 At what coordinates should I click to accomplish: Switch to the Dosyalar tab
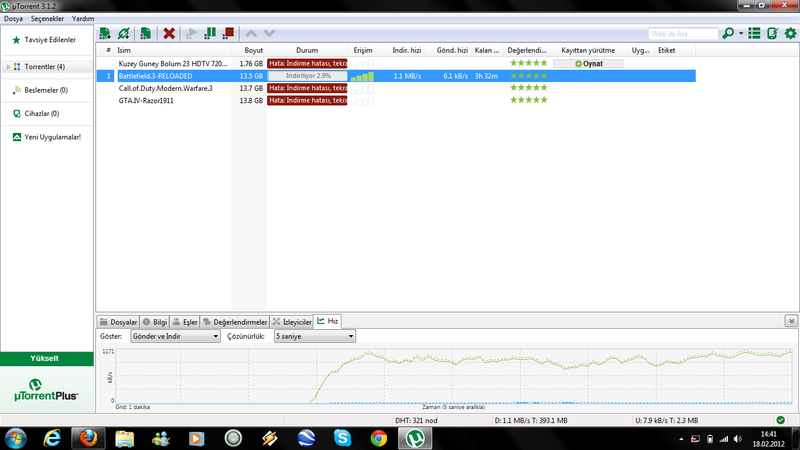point(118,322)
